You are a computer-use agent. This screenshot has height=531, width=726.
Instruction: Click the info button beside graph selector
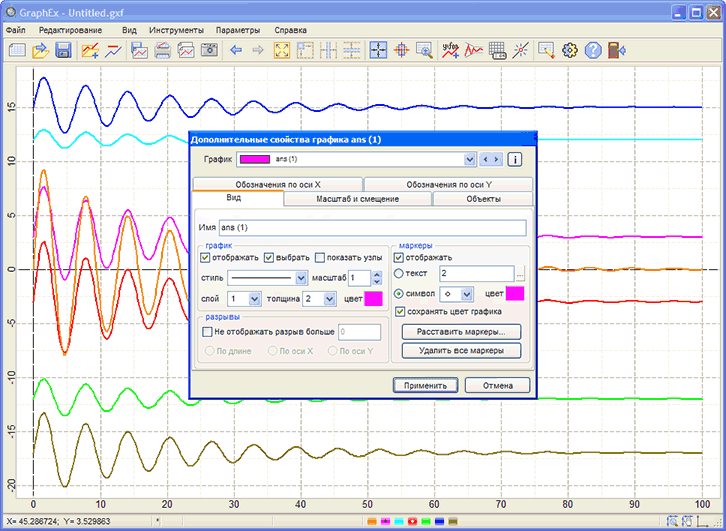516,159
